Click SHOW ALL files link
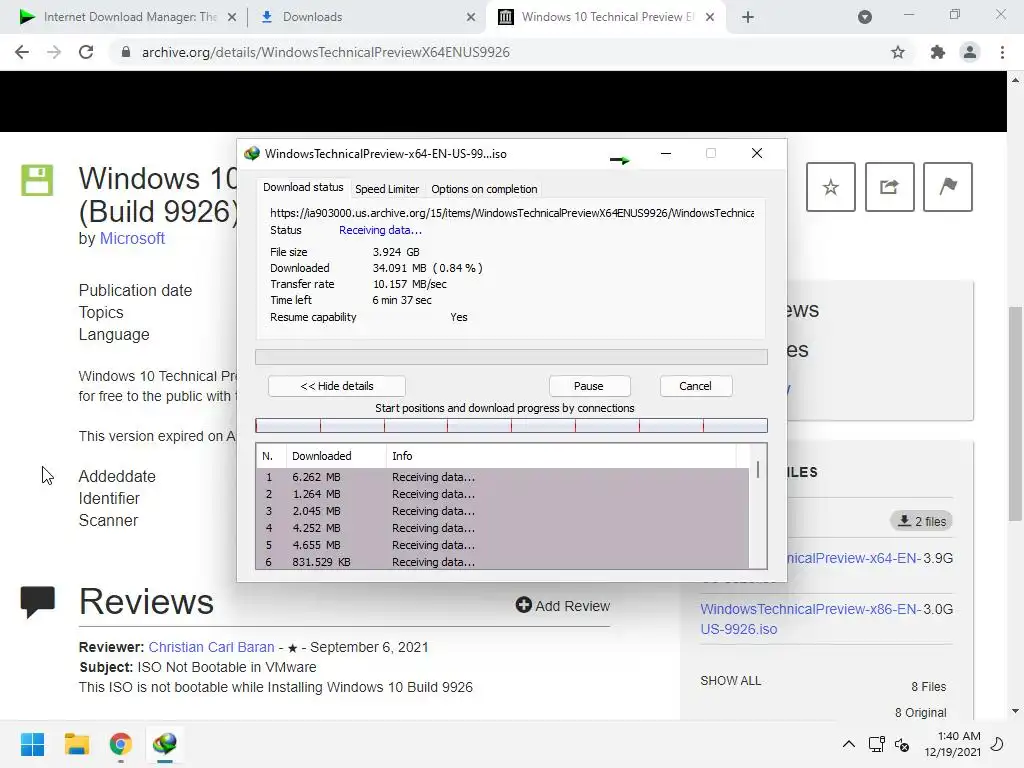 tap(731, 680)
